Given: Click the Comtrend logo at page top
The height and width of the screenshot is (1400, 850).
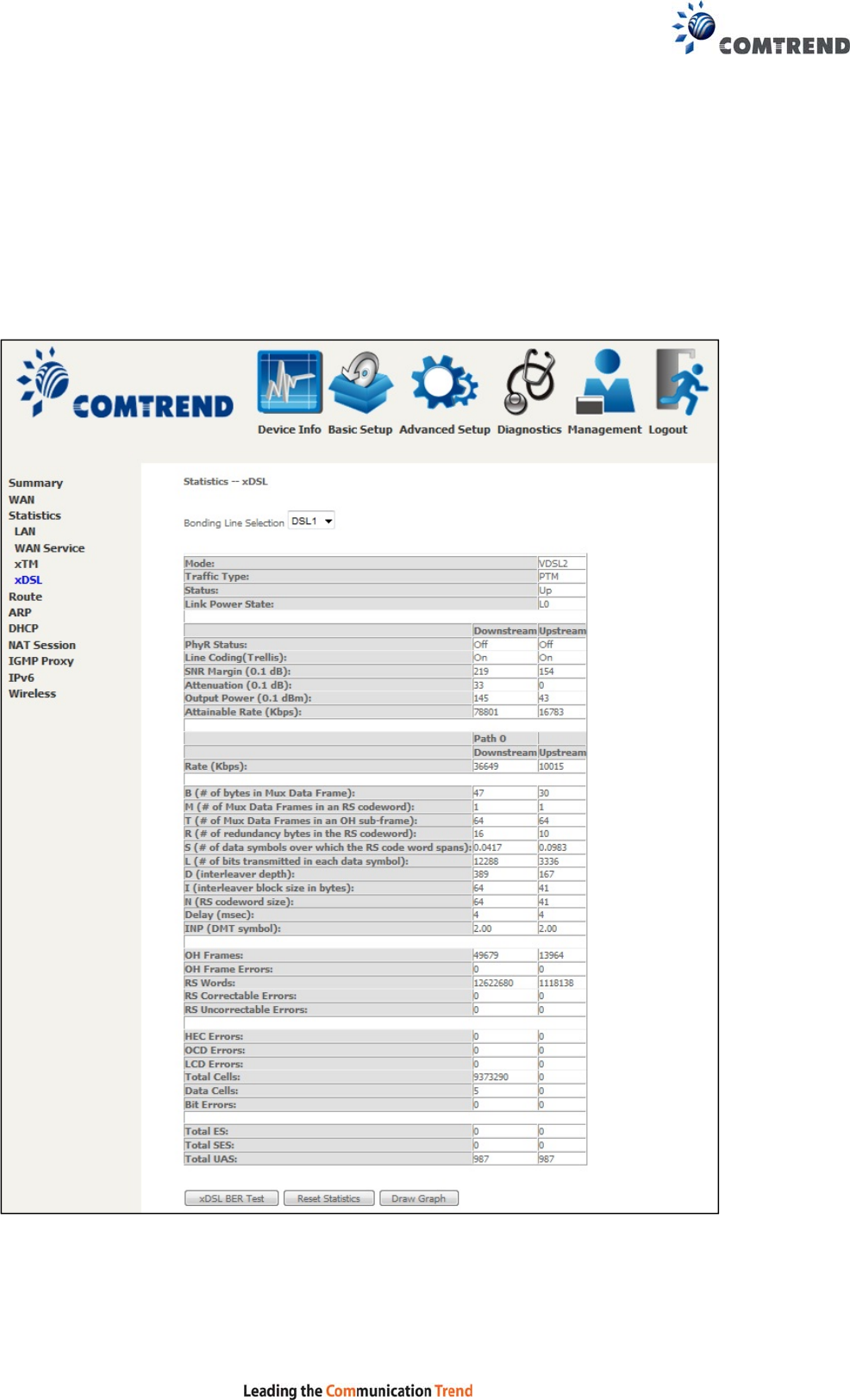Looking at the screenshot, I should [761, 28].
